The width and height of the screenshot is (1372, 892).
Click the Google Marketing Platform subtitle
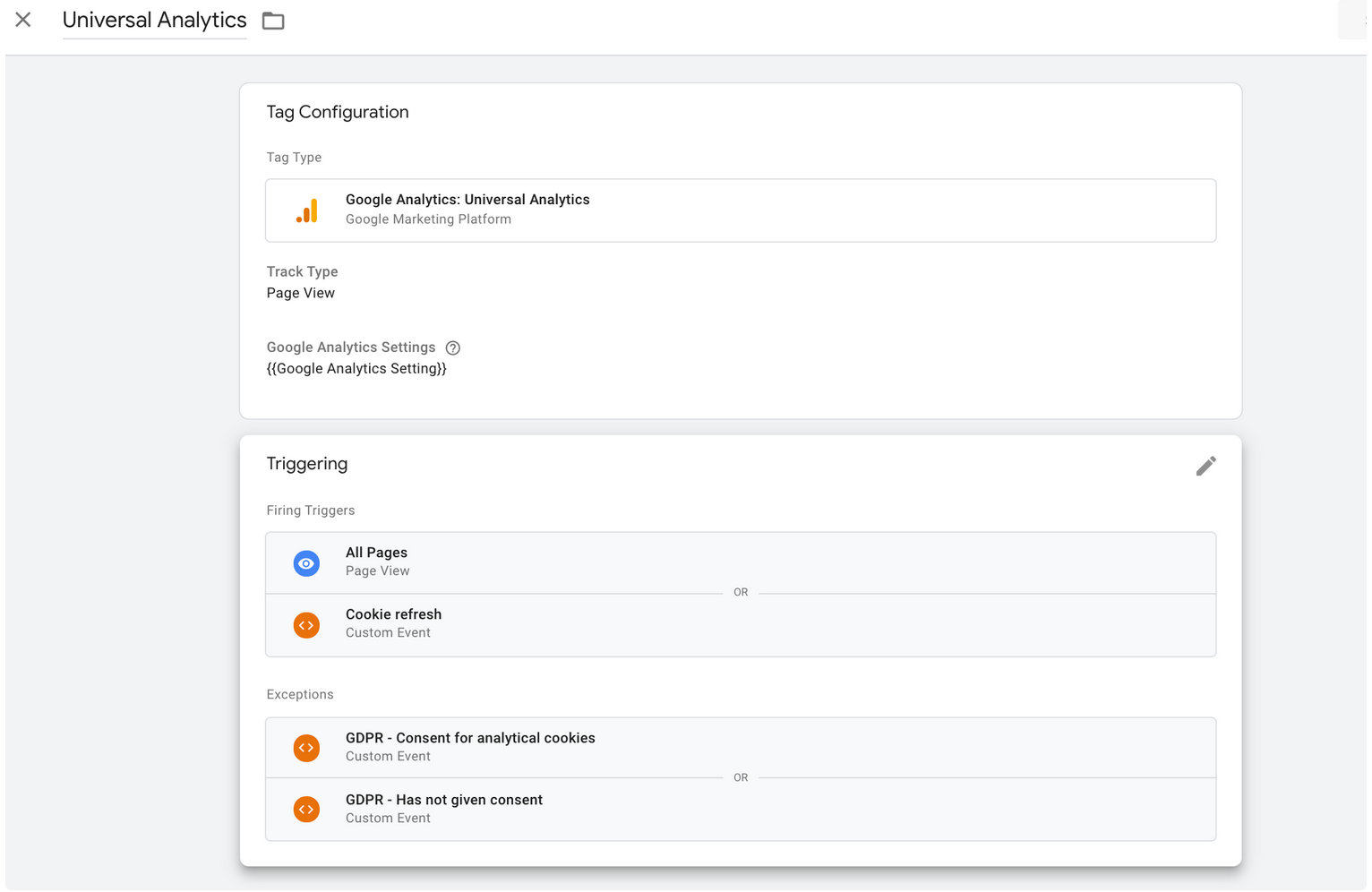[x=428, y=219]
